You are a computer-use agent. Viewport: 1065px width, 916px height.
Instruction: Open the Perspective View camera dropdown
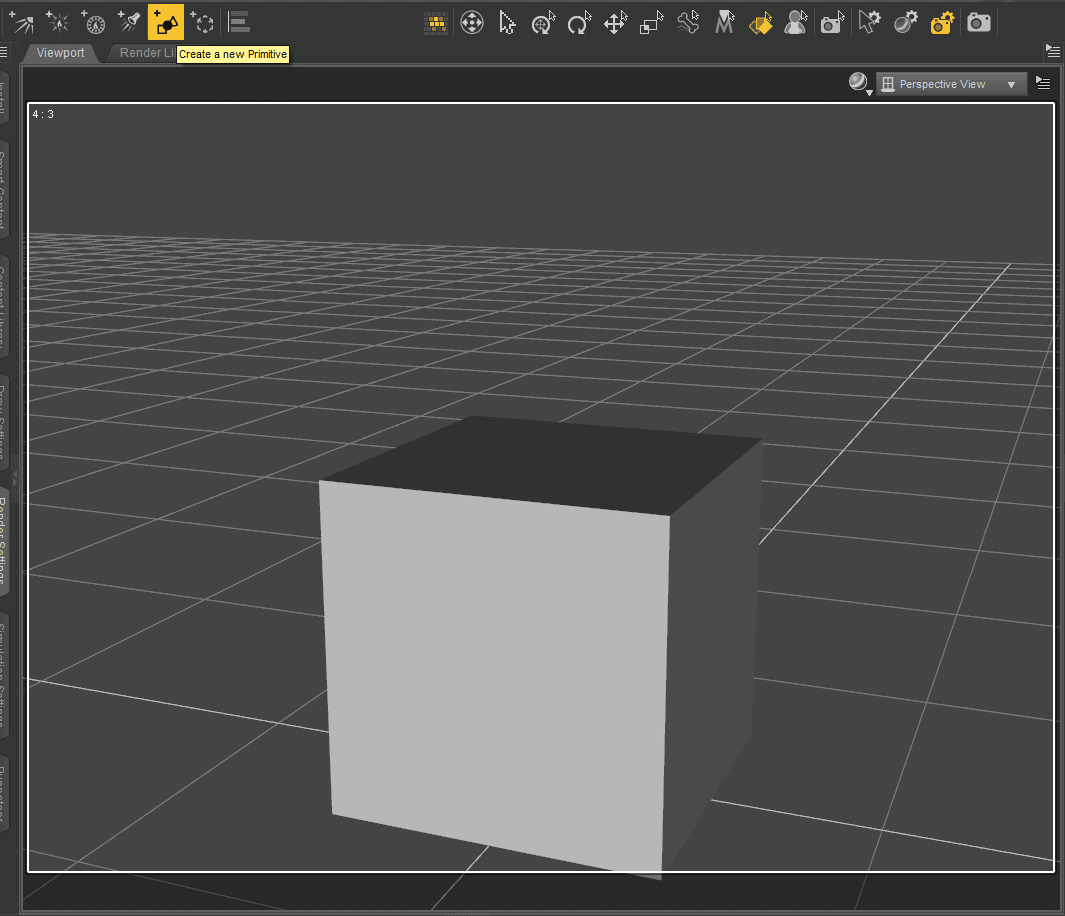[950, 84]
